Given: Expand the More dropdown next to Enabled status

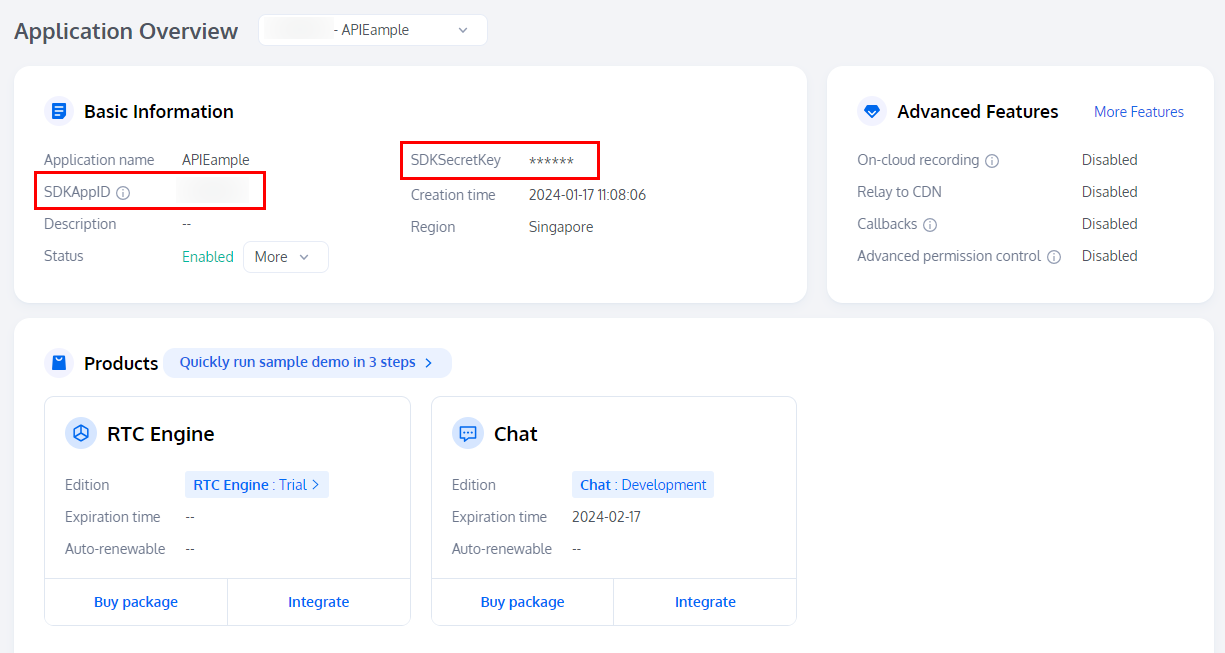Looking at the screenshot, I should [x=285, y=256].
